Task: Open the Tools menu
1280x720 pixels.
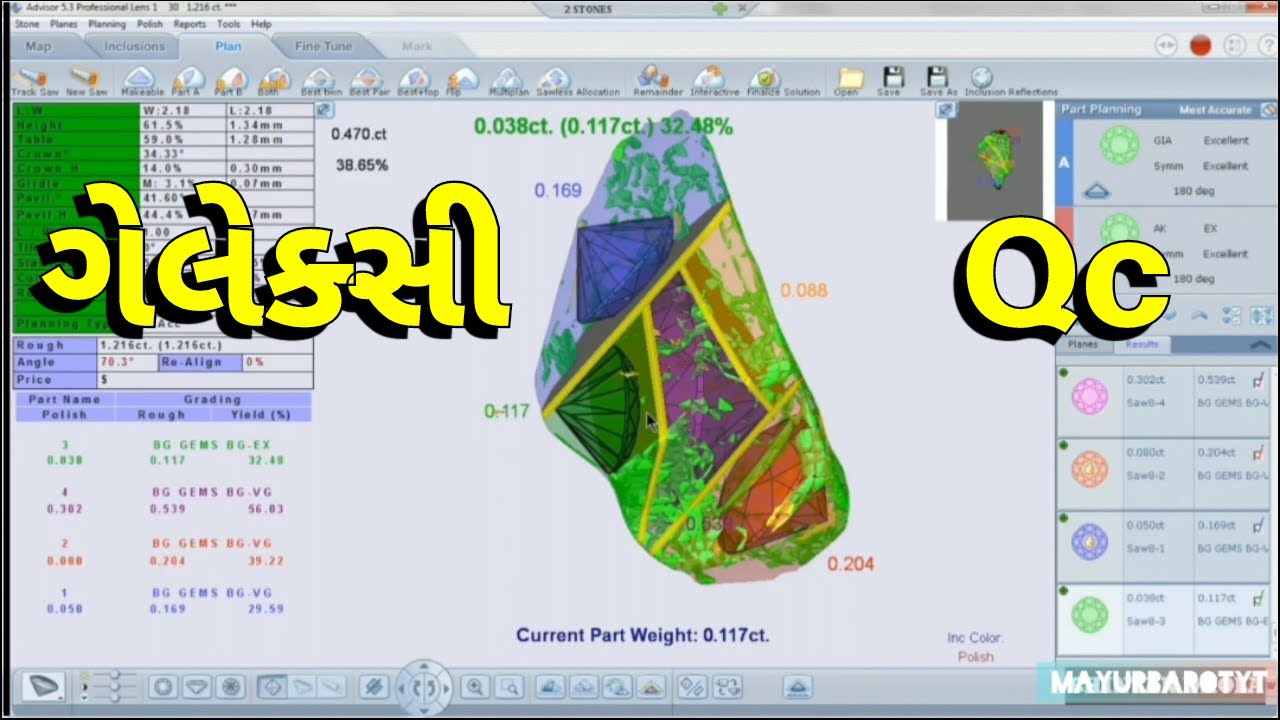Action: tap(229, 24)
